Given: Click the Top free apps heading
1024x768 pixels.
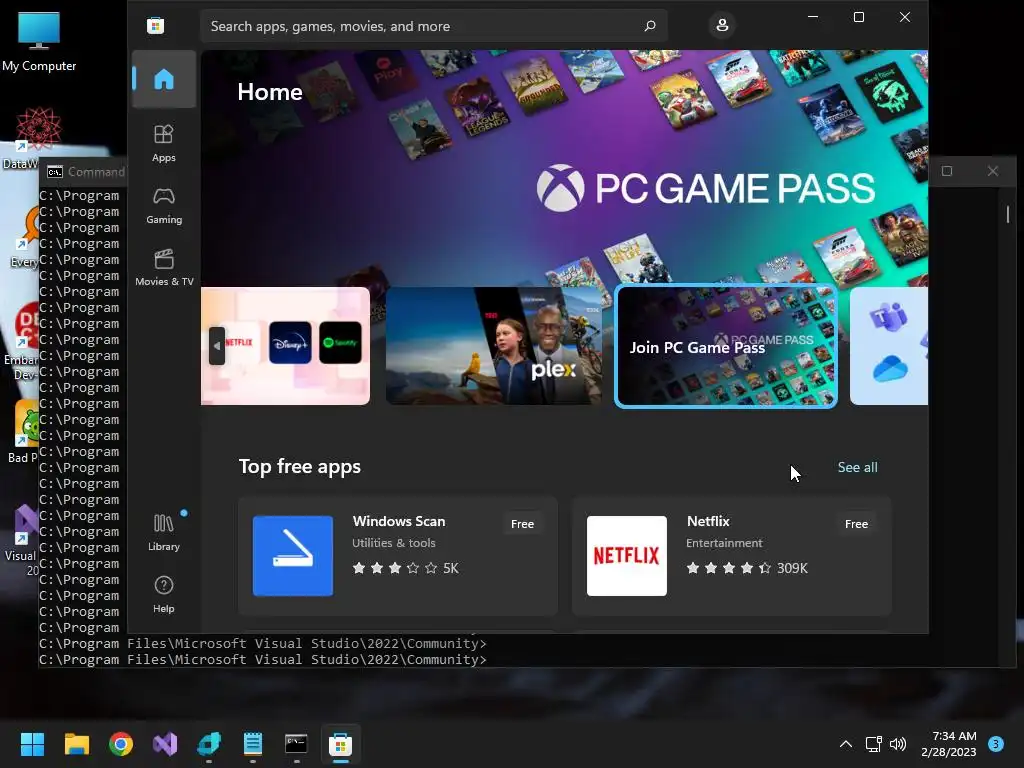Looking at the screenshot, I should (300, 467).
